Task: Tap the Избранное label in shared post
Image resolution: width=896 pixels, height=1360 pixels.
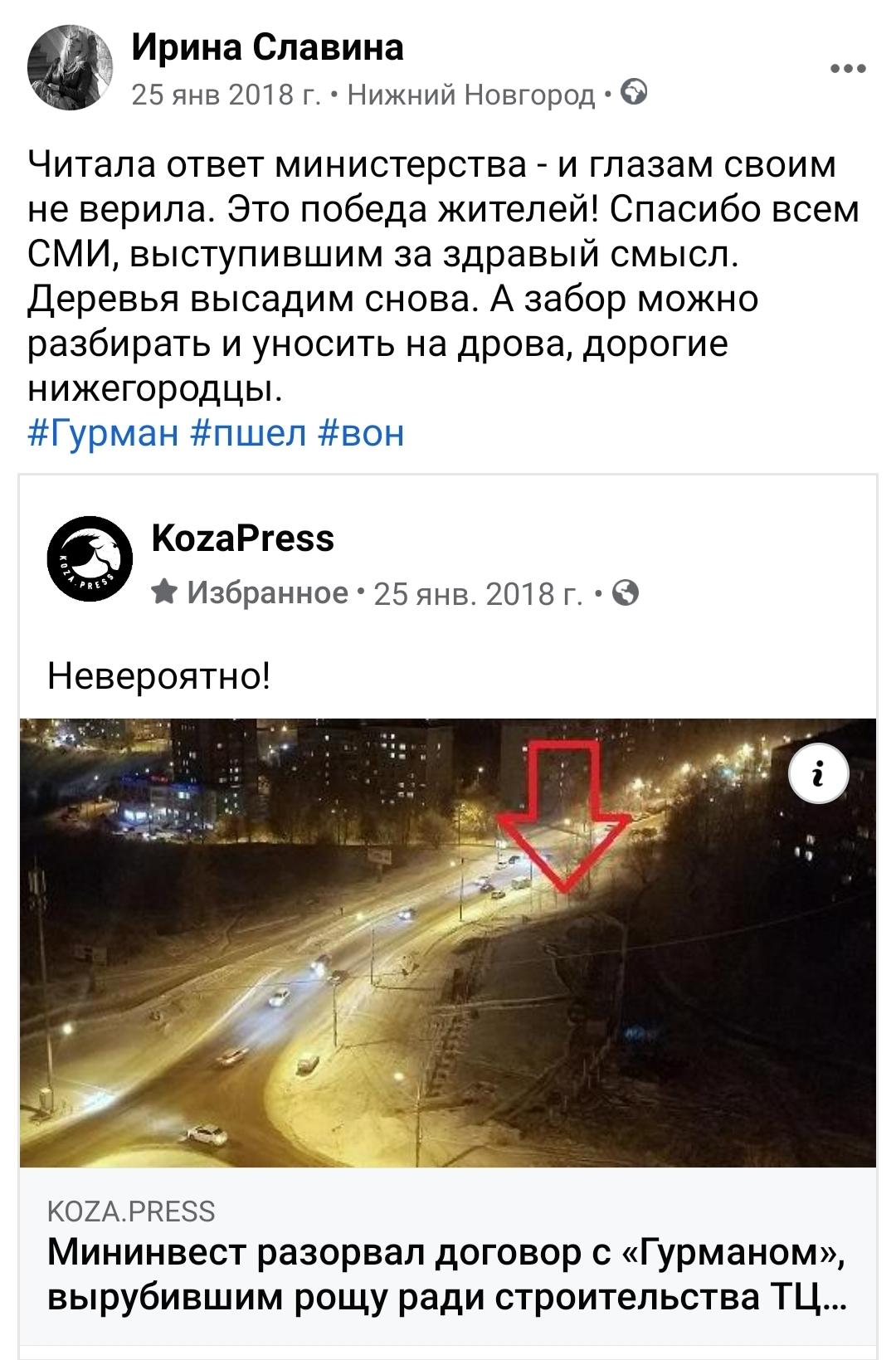Action: pos(268,592)
